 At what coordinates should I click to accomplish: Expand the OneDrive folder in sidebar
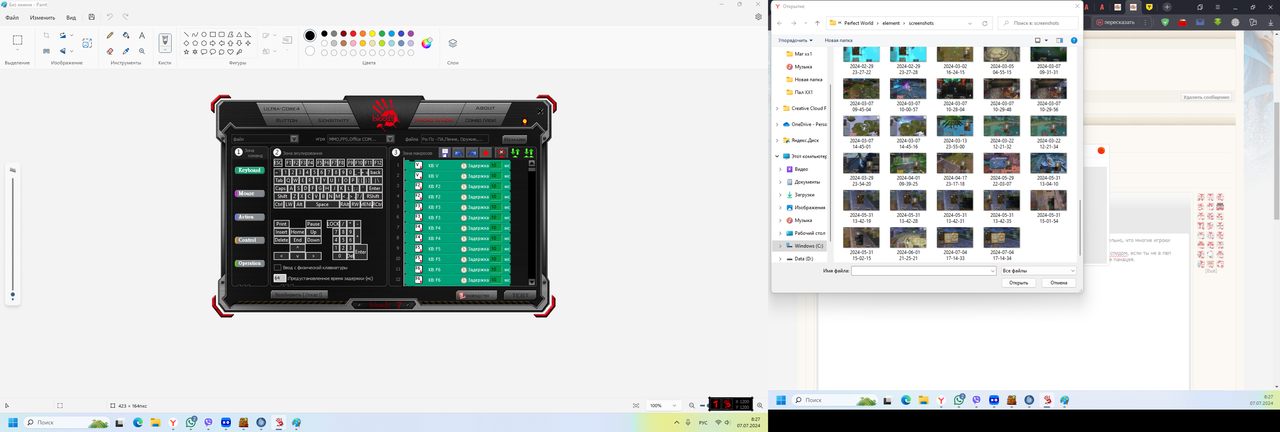point(778,124)
